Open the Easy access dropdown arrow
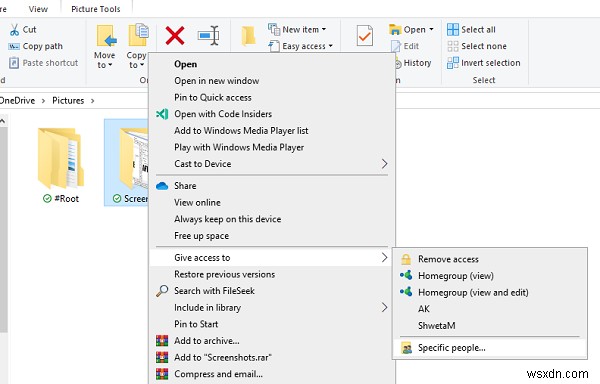600x384 pixels. pos(330,46)
